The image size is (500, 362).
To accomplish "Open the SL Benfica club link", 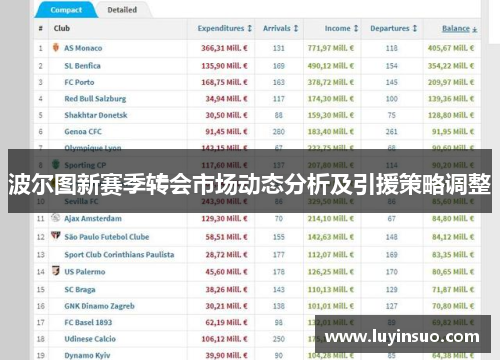I will pyautogui.click(x=82, y=66).
